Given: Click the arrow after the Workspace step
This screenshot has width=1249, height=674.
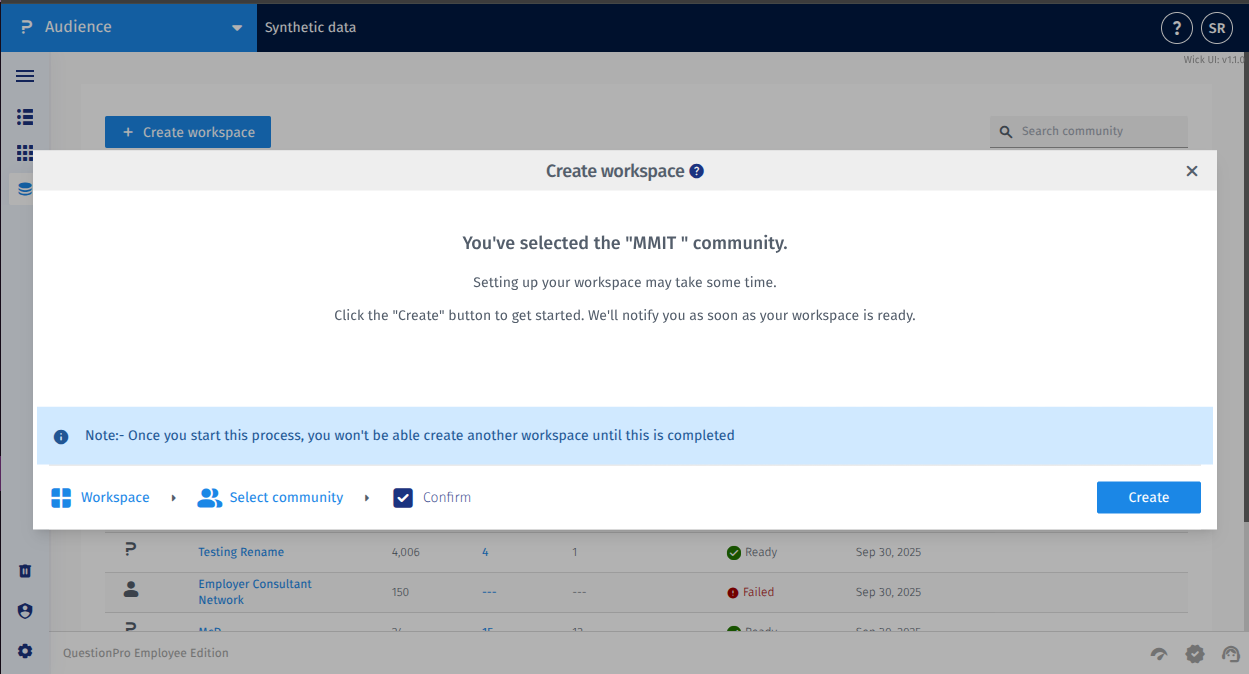Looking at the screenshot, I should click(x=174, y=497).
